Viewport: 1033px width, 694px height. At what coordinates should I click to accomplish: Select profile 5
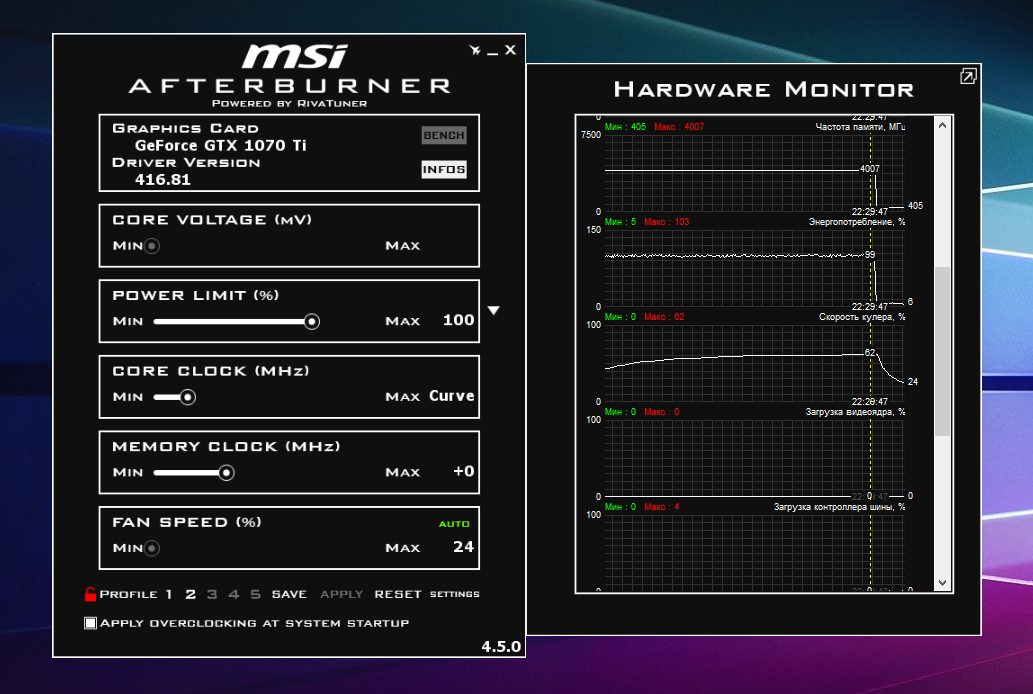[255, 594]
